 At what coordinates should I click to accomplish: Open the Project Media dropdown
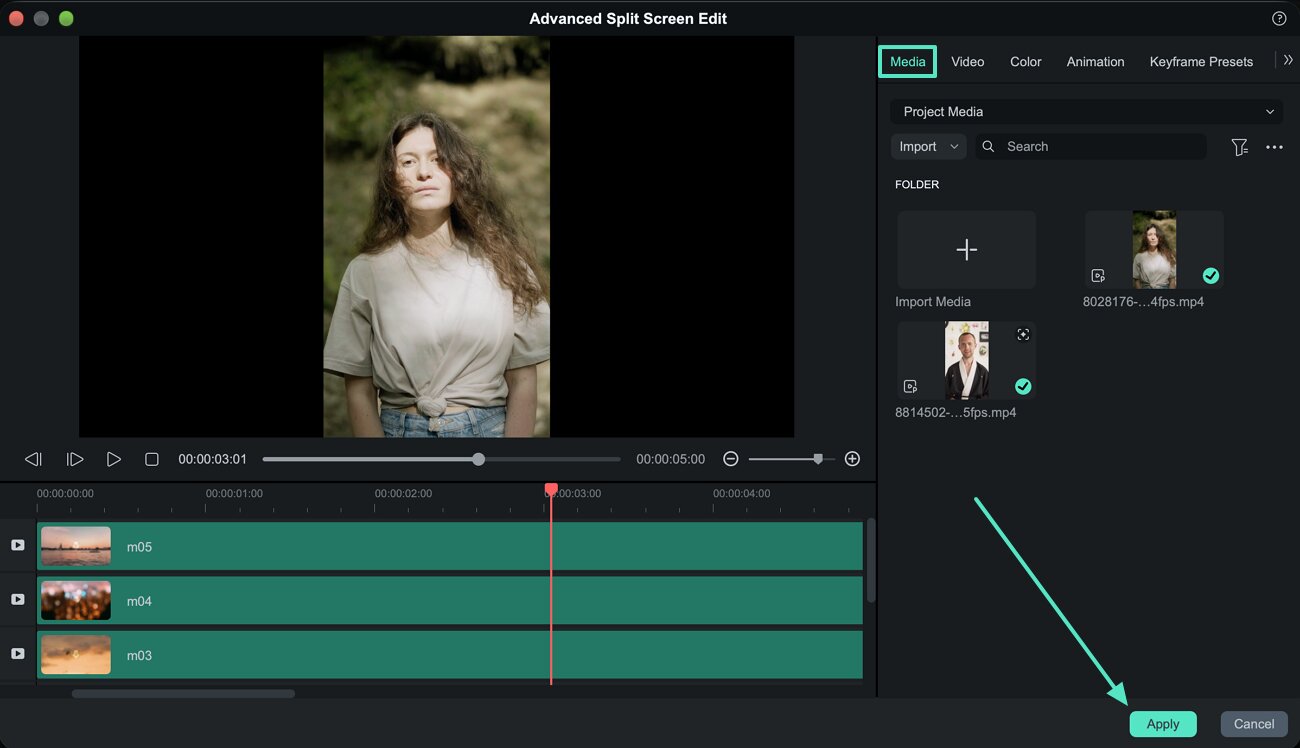coord(1087,112)
